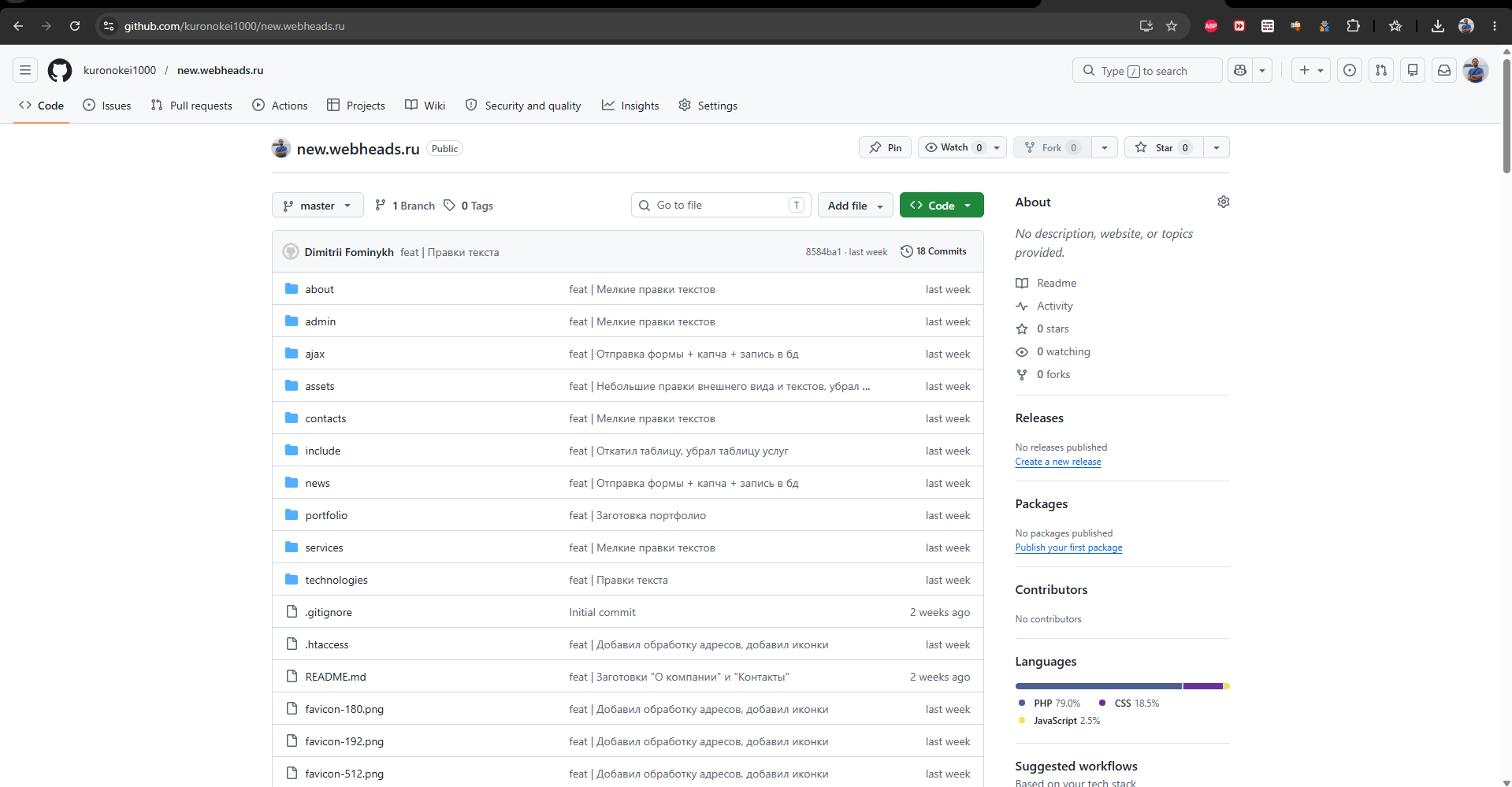Open the notifications inbox icon
Image resolution: width=1512 pixels, height=787 pixels.
point(1444,70)
